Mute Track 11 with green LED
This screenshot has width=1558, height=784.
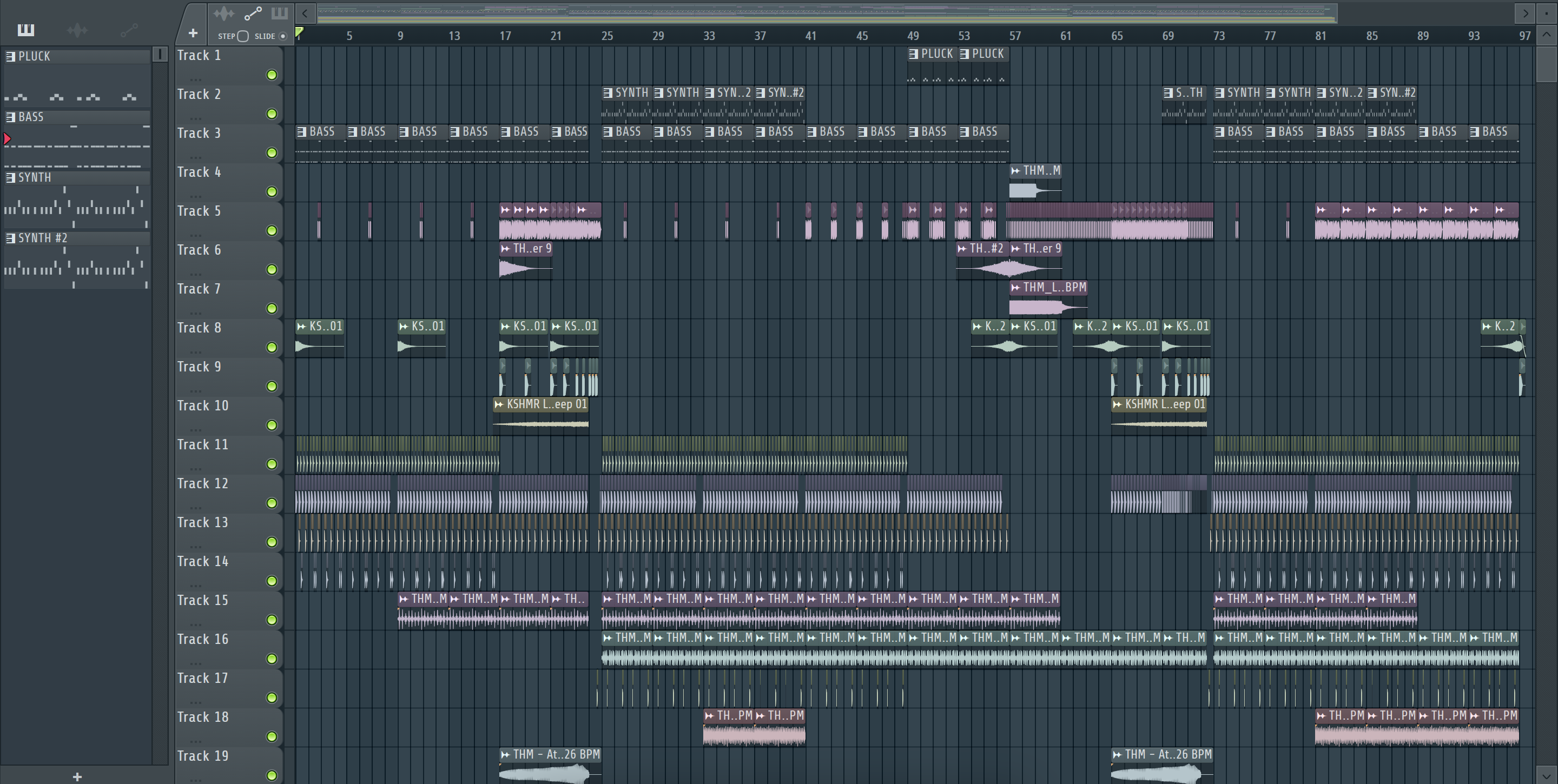pos(272,464)
